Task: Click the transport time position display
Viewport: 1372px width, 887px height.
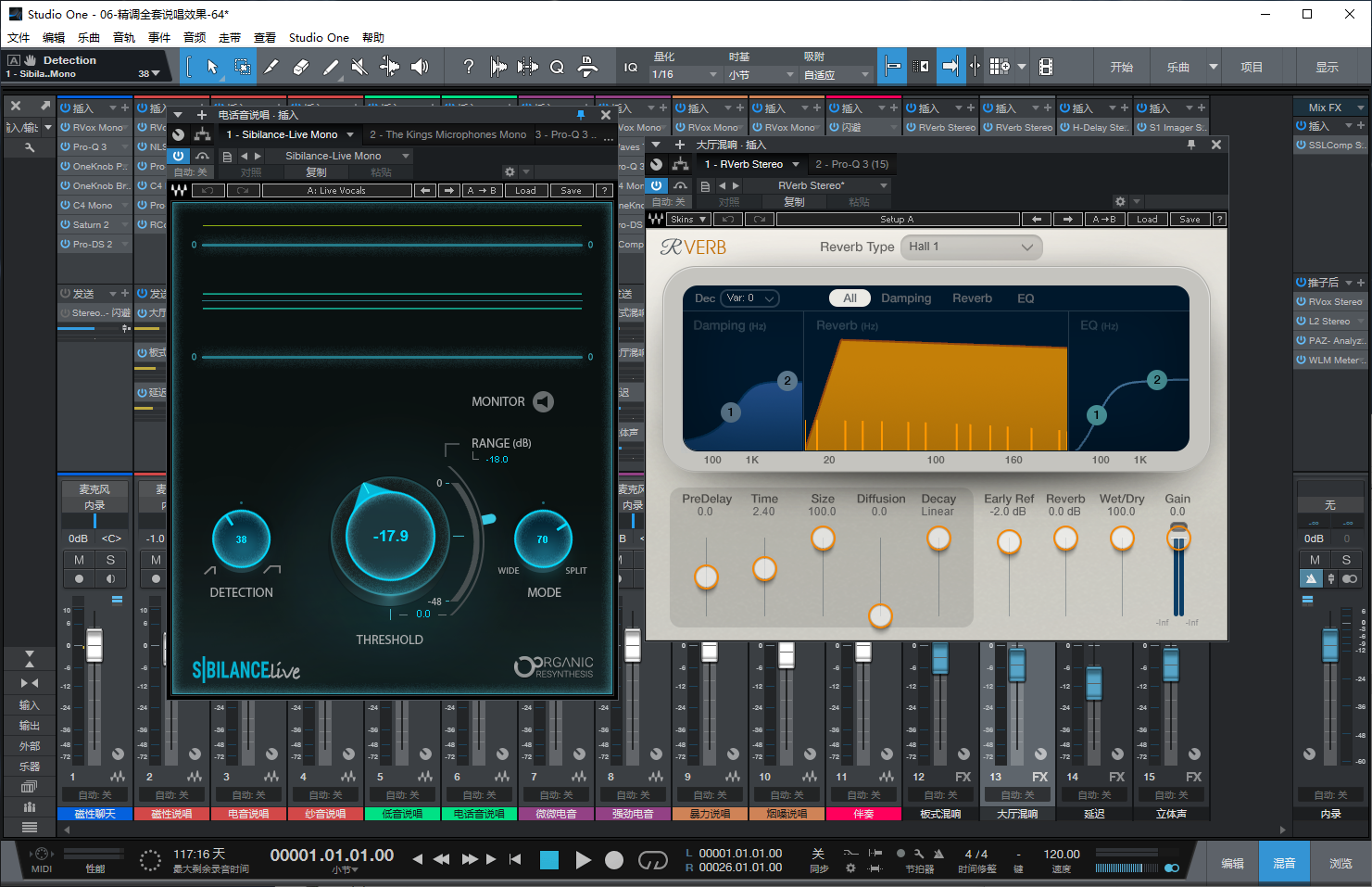Action: point(332,855)
